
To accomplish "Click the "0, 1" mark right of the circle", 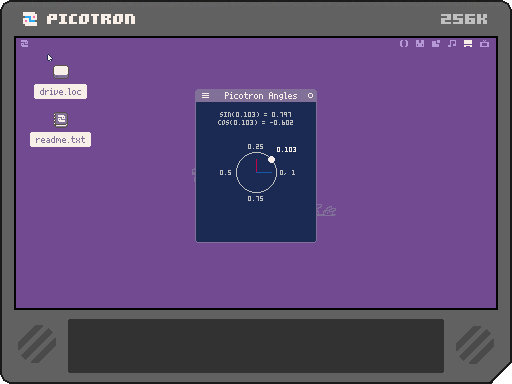I will (x=287, y=173).
